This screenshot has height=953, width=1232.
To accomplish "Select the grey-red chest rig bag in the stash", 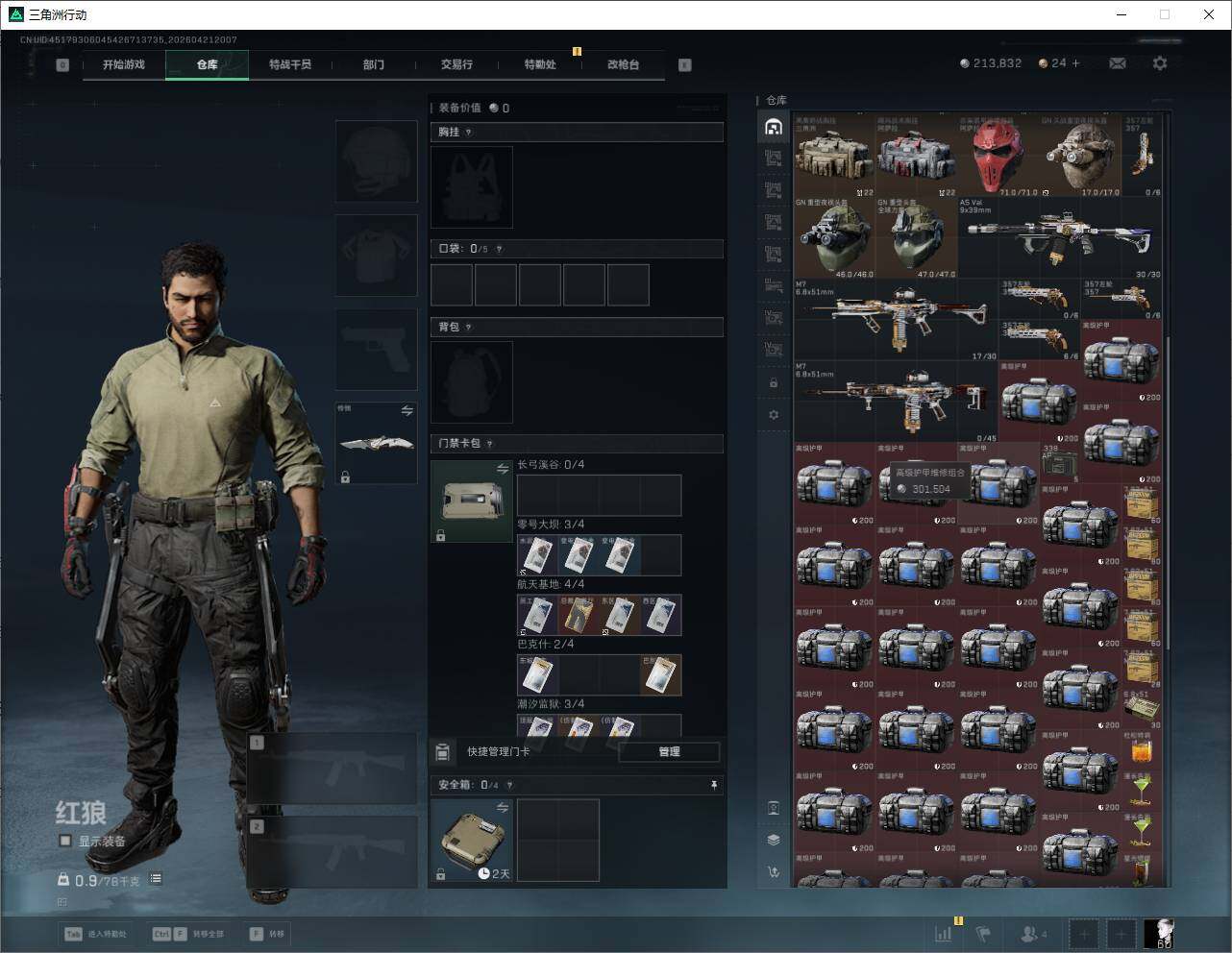I will pyautogui.click(x=917, y=157).
